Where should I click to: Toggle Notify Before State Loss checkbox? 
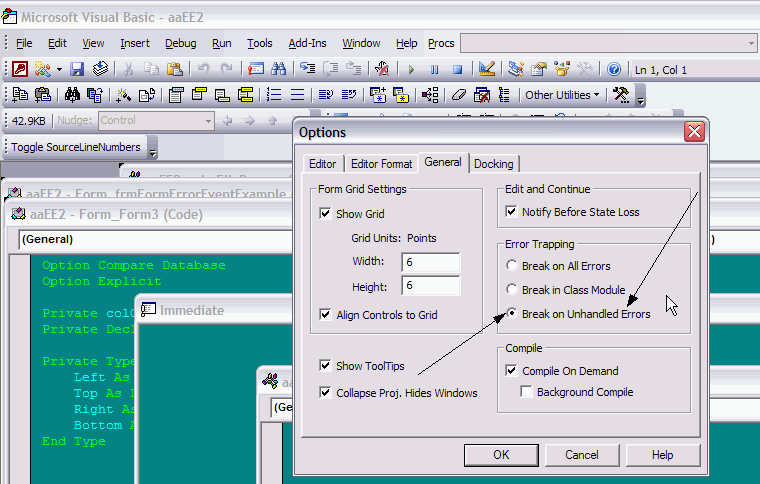511,211
